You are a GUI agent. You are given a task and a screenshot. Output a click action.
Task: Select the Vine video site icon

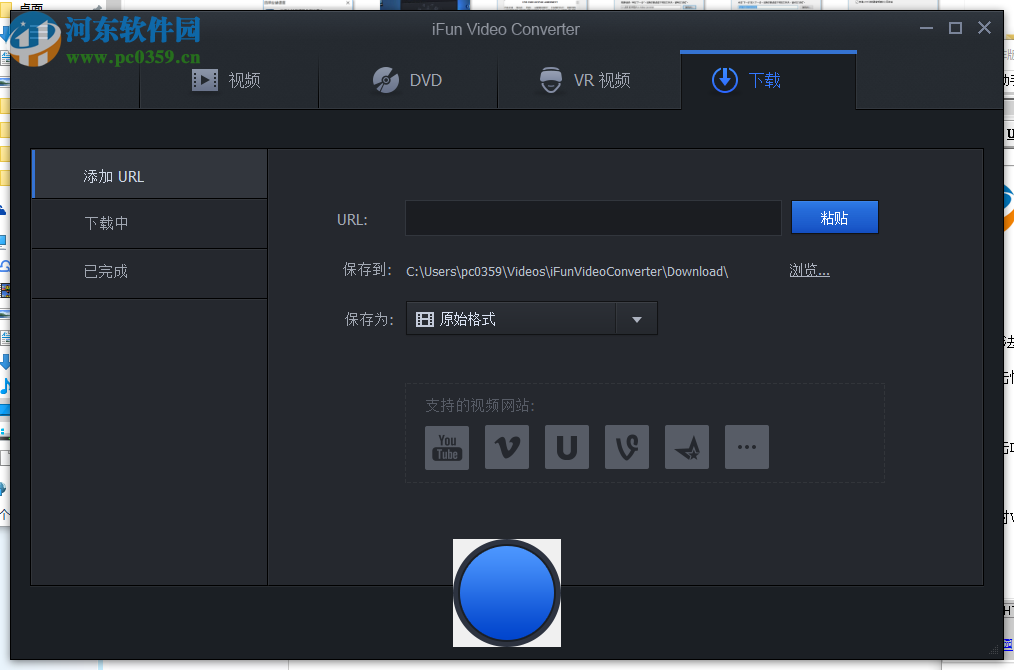626,447
